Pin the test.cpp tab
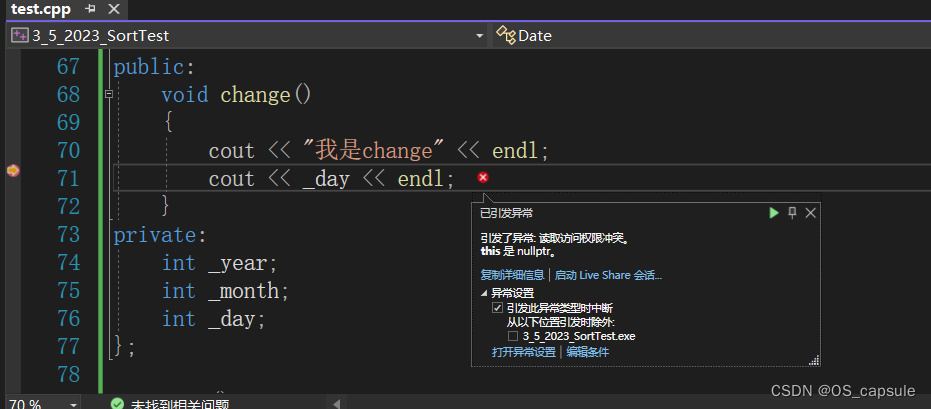The image size is (931, 409). pyautogui.click(x=90, y=9)
